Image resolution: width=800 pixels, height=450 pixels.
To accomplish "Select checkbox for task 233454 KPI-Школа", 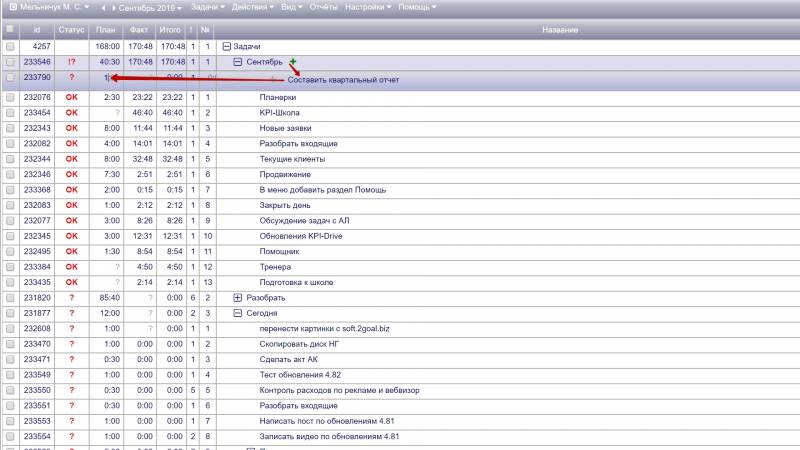I will [10, 113].
